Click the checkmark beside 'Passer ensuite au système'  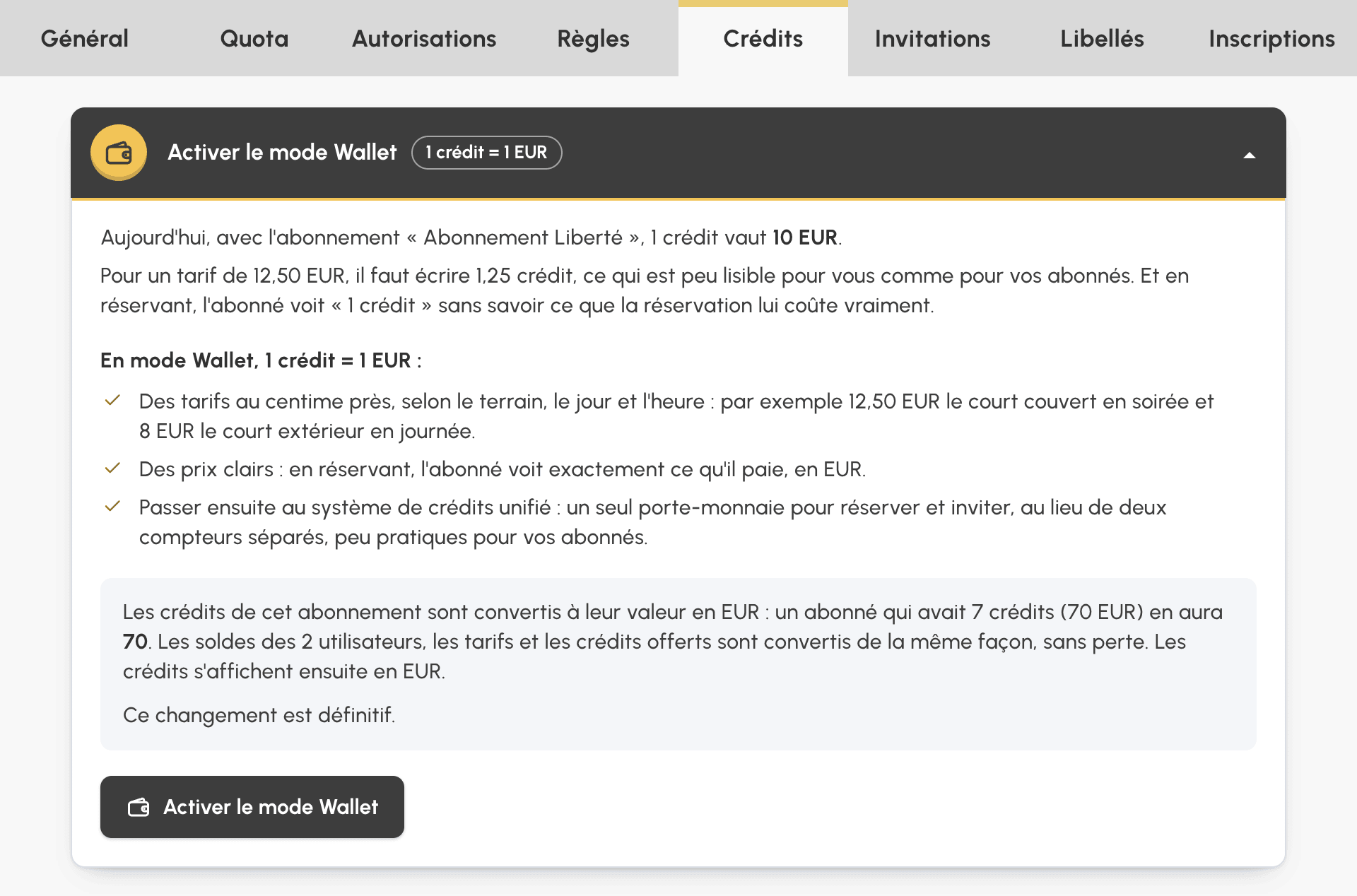click(112, 507)
